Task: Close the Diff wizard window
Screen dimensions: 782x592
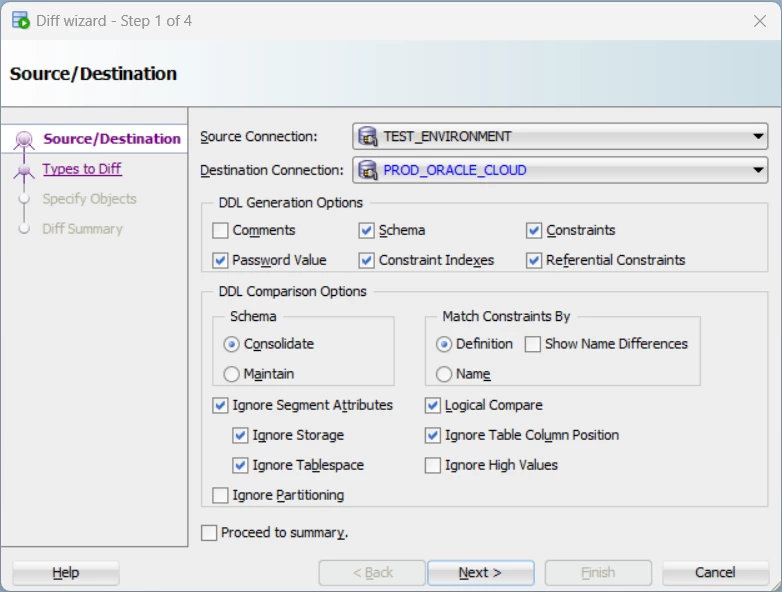Action: (760, 21)
